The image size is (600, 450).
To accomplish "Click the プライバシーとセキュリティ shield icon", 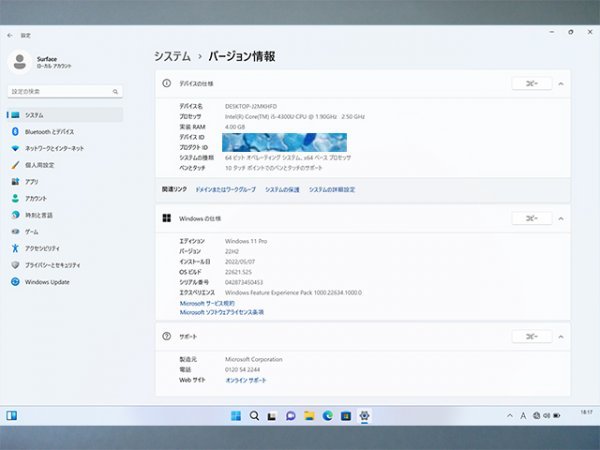I will pos(15,265).
